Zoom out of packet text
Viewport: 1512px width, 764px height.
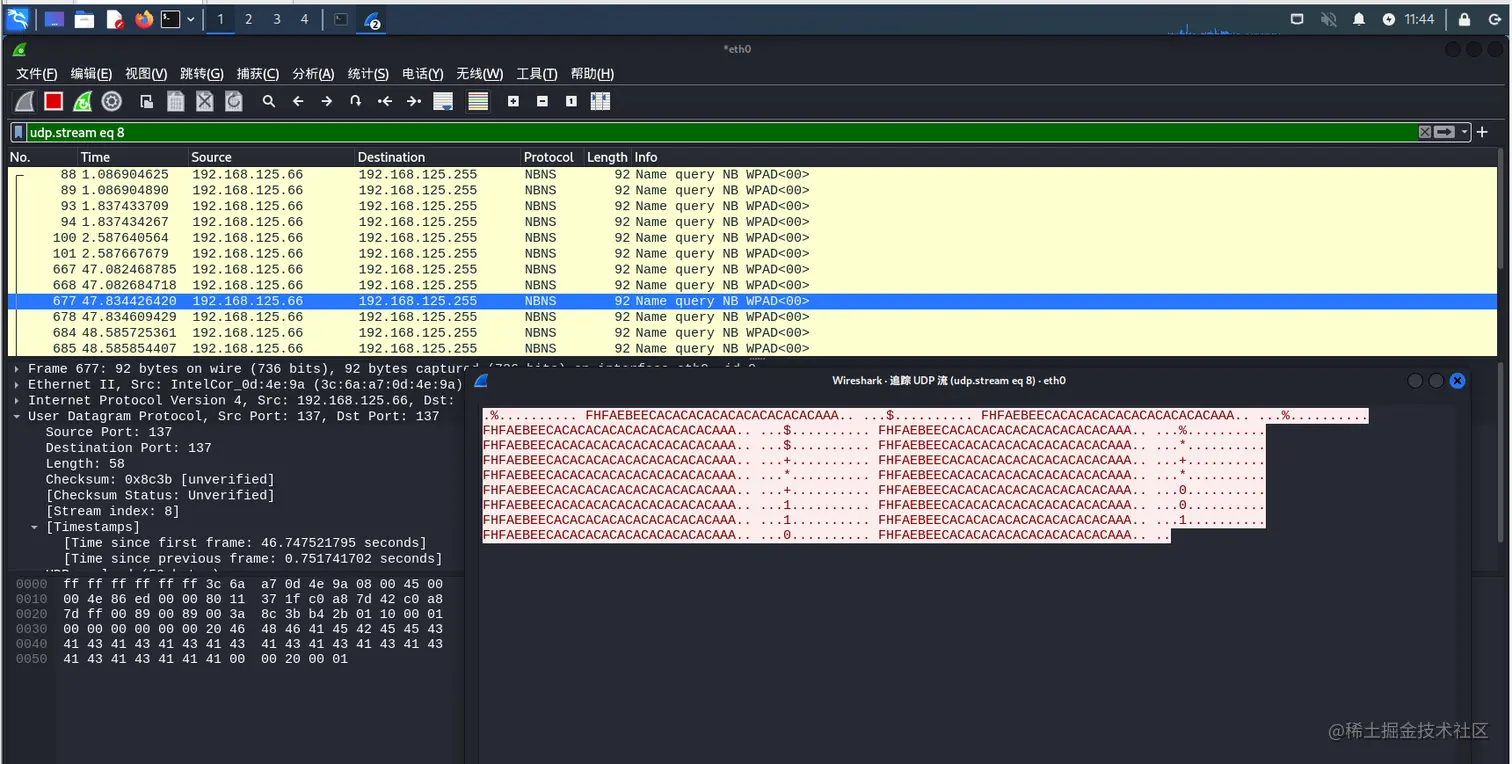pyautogui.click(x=542, y=101)
